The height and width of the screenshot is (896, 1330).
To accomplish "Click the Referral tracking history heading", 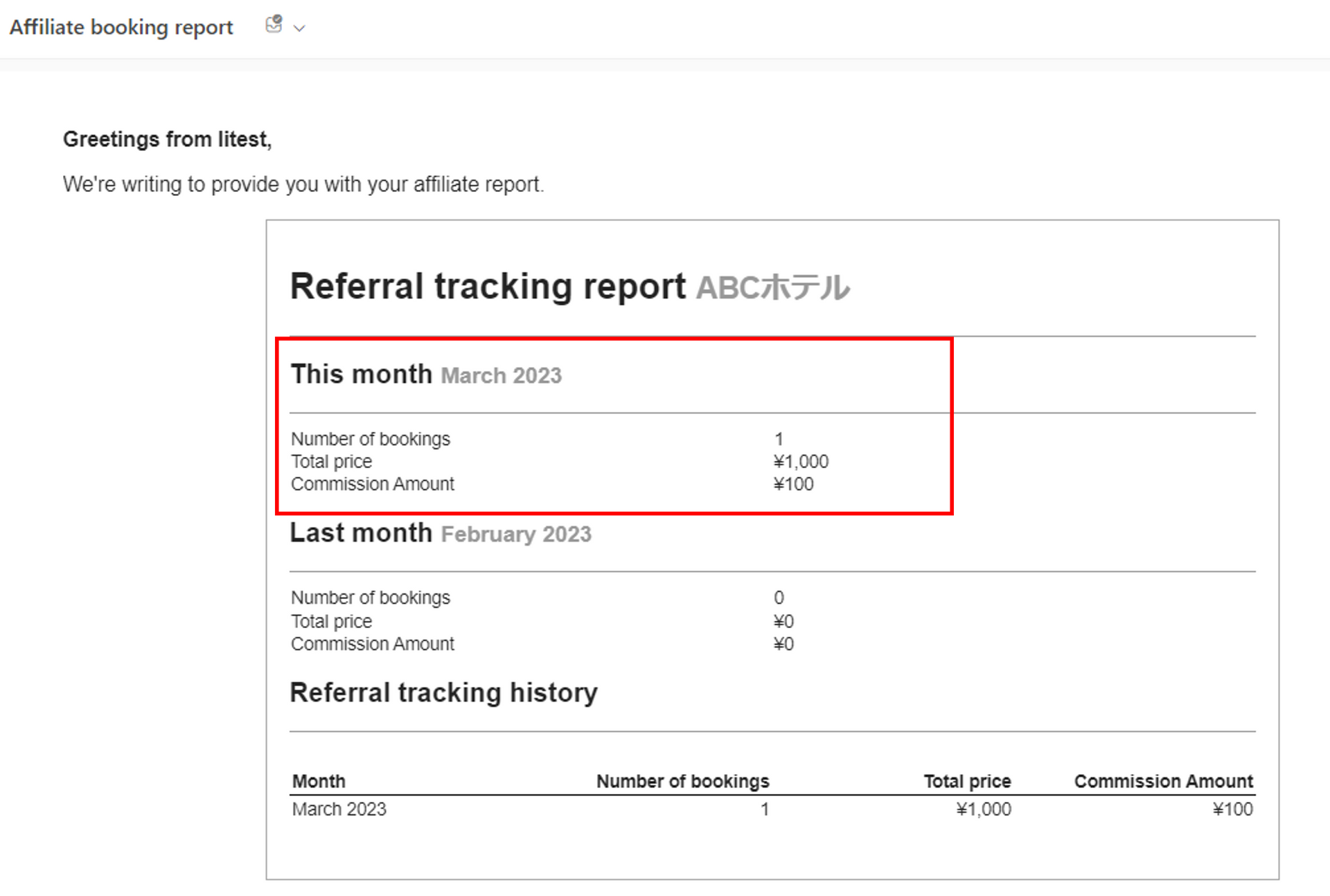I will pos(443,692).
